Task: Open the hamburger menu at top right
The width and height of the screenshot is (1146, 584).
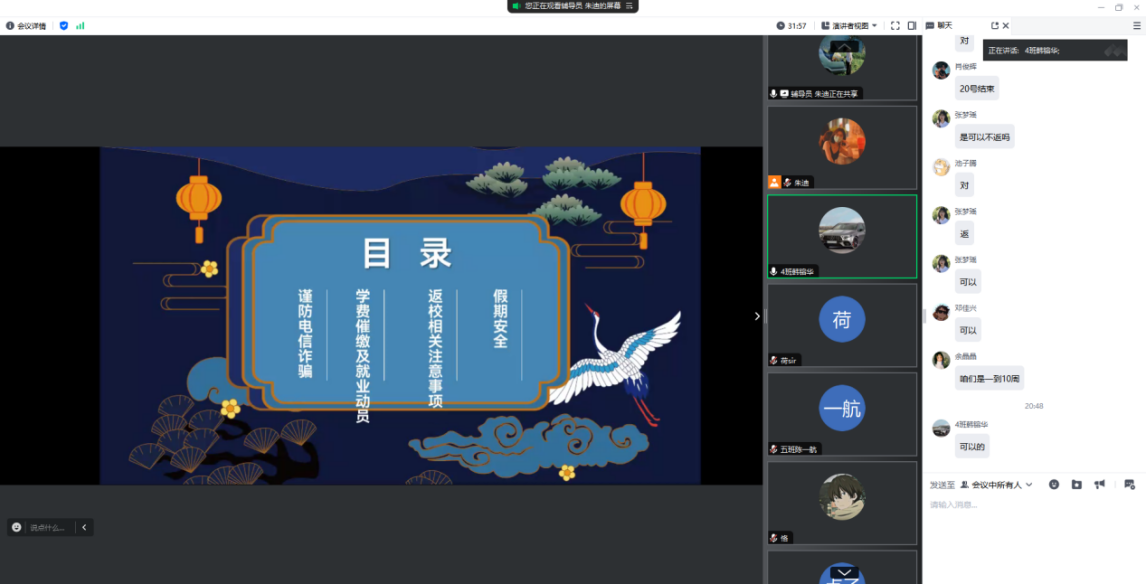Action: (x=1136, y=26)
